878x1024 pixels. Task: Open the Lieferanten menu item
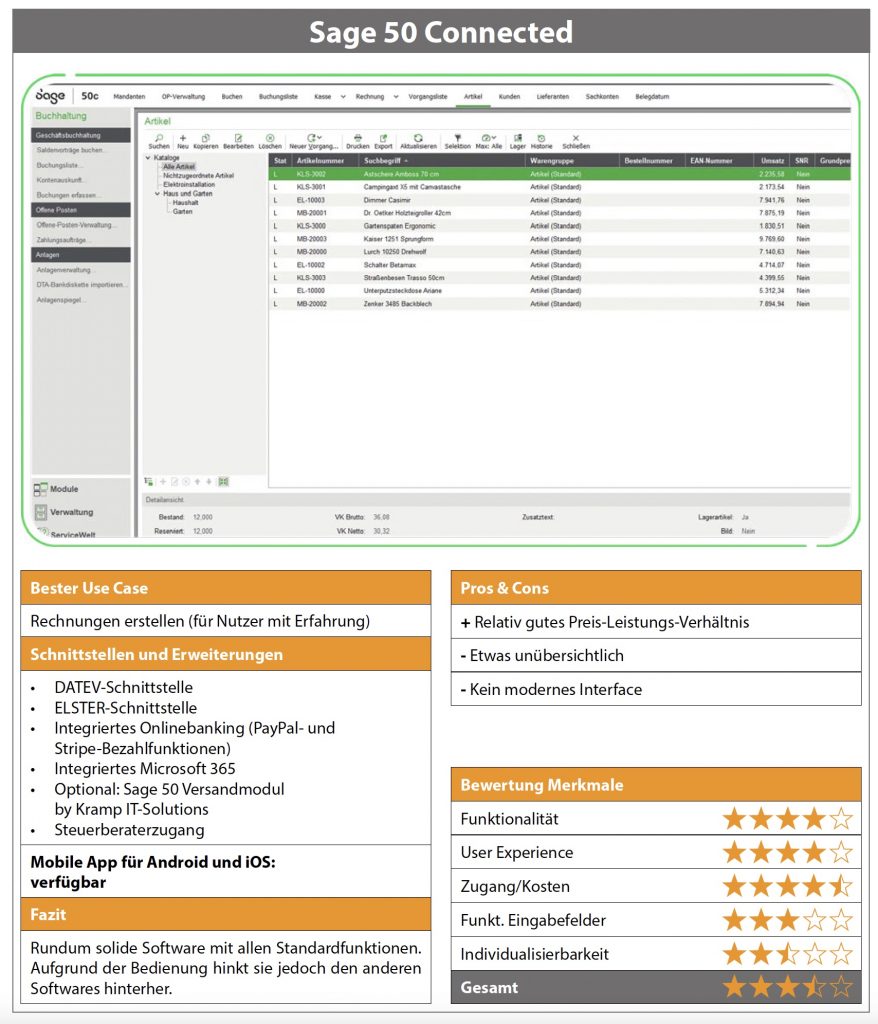[553, 97]
